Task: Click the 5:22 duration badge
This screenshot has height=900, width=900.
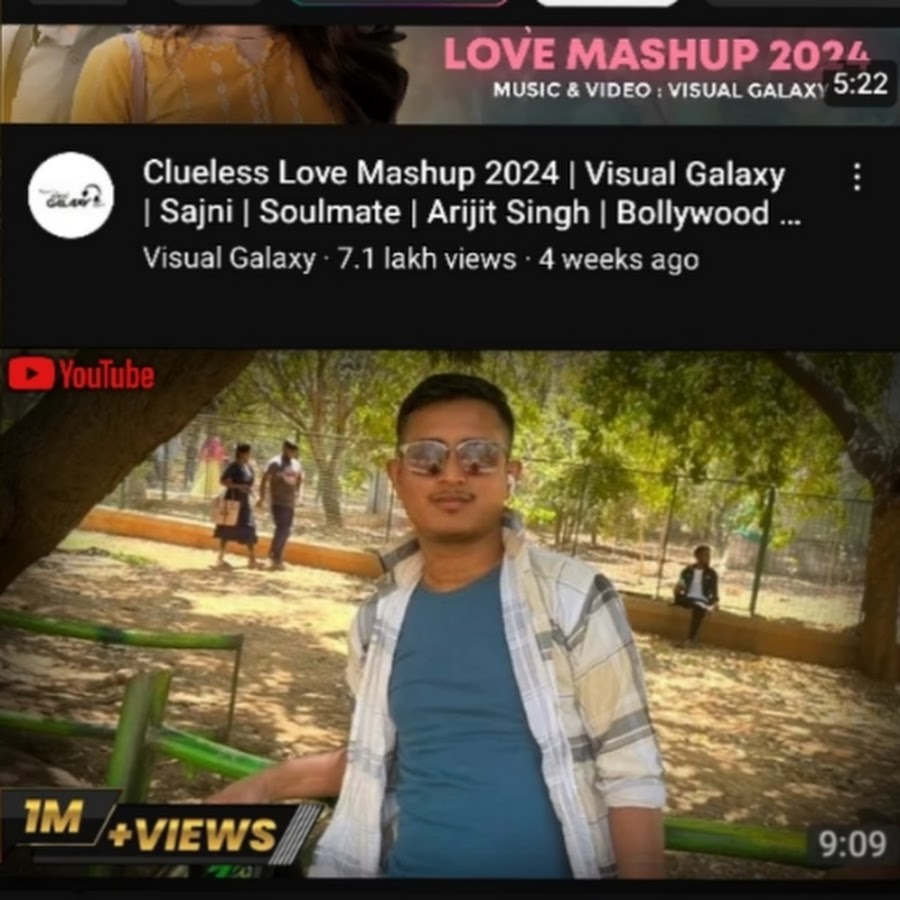Action: click(860, 85)
